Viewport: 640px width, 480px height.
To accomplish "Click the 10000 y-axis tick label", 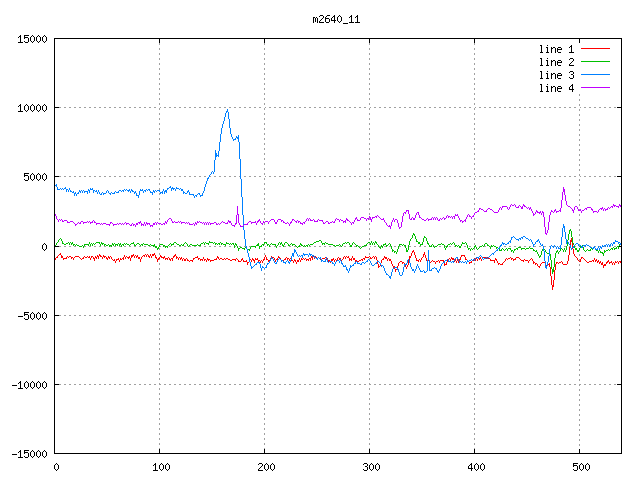I will click(32, 108).
